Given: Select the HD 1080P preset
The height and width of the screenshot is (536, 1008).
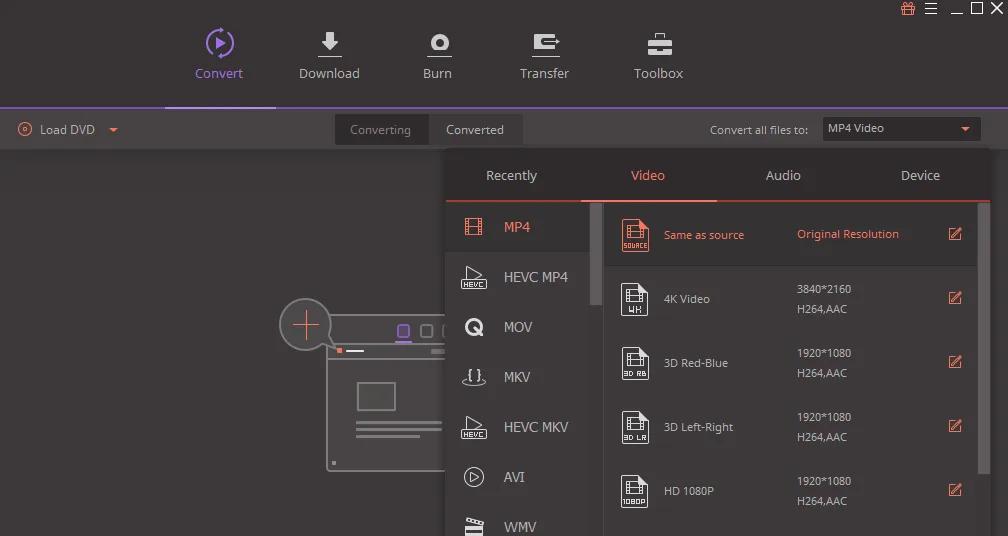Looking at the screenshot, I should pyautogui.click(x=790, y=491).
